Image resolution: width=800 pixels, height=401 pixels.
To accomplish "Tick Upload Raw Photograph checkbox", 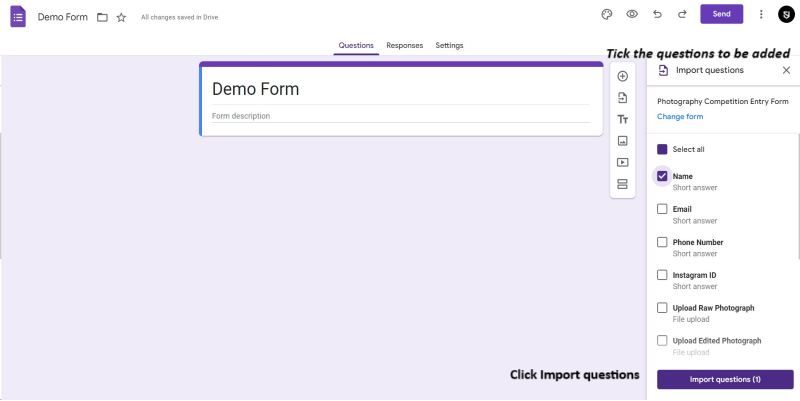I will tap(662, 308).
